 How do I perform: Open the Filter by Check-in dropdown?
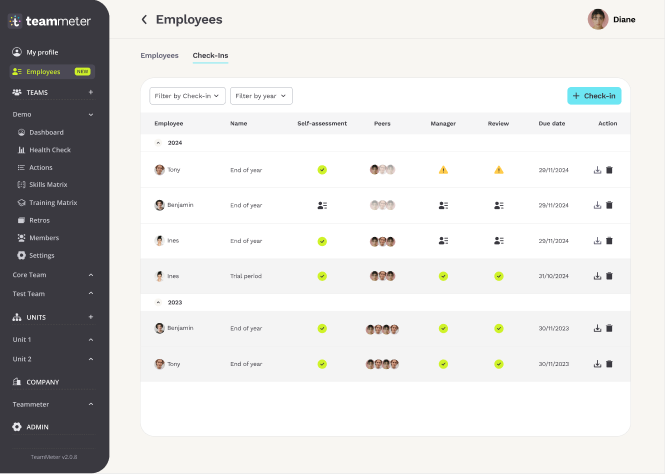click(187, 96)
